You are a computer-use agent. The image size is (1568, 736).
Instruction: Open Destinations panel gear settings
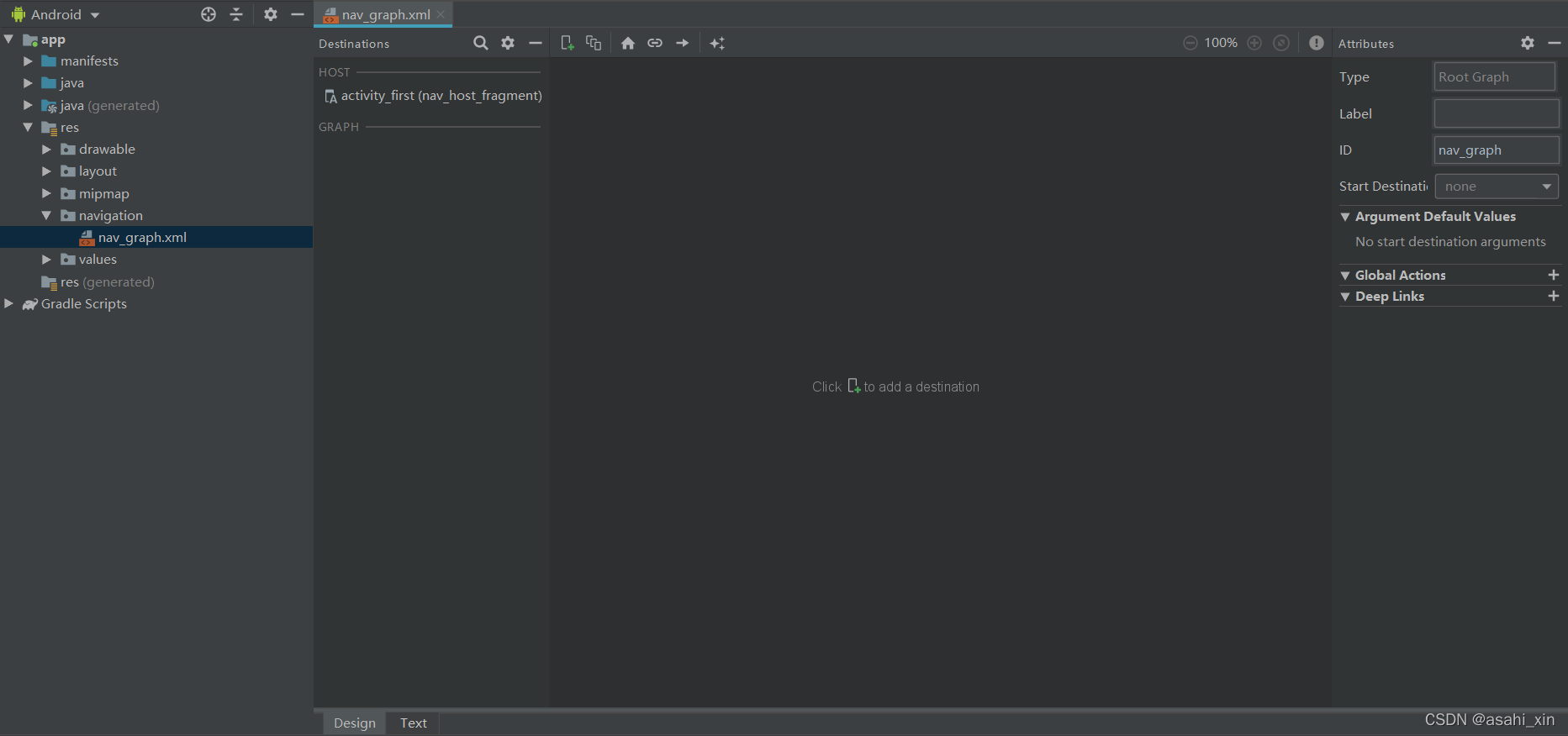(508, 43)
